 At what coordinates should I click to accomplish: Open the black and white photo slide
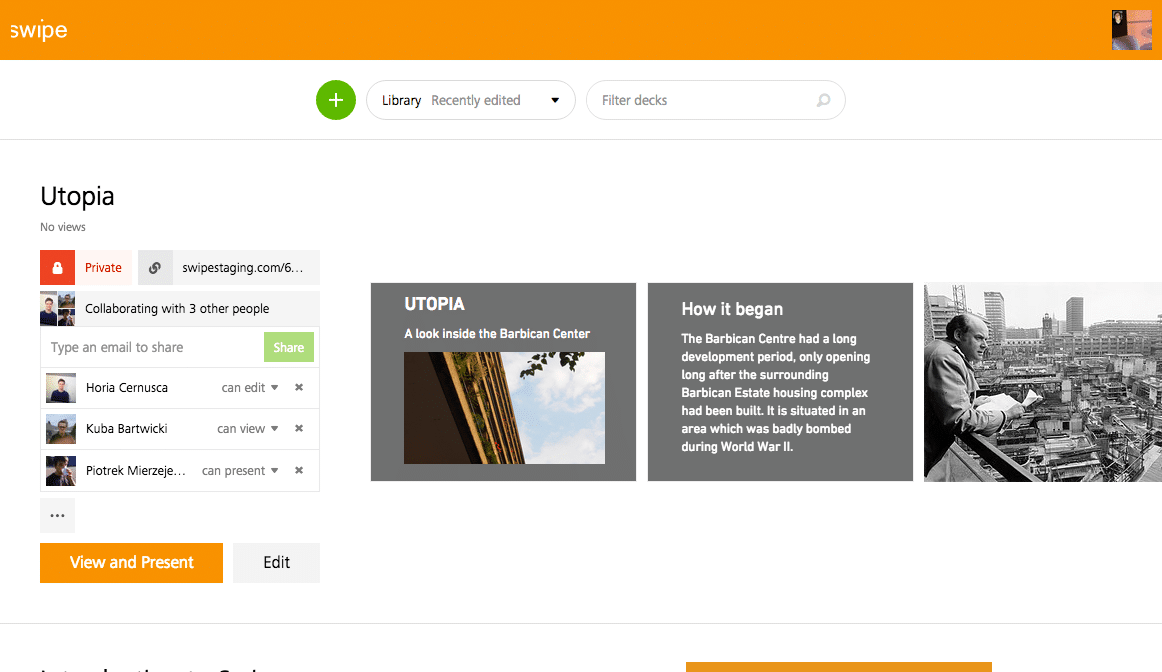[x=1043, y=382]
